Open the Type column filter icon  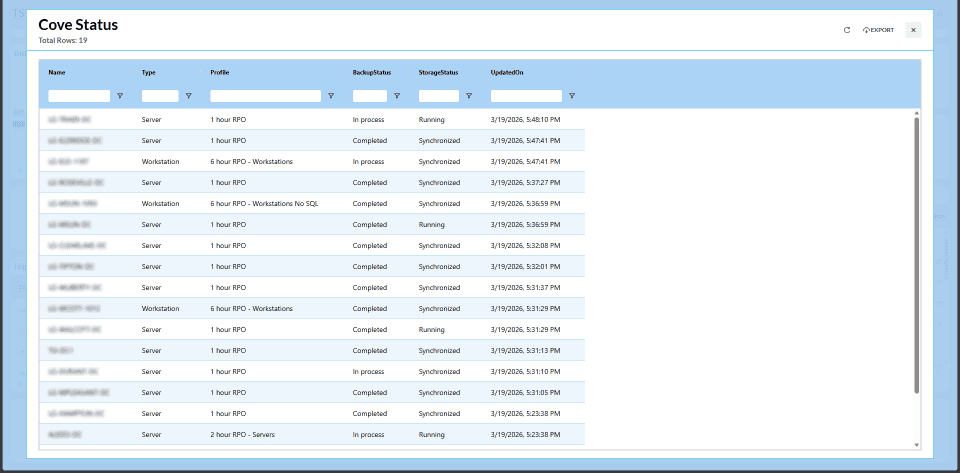[x=189, y=96]
